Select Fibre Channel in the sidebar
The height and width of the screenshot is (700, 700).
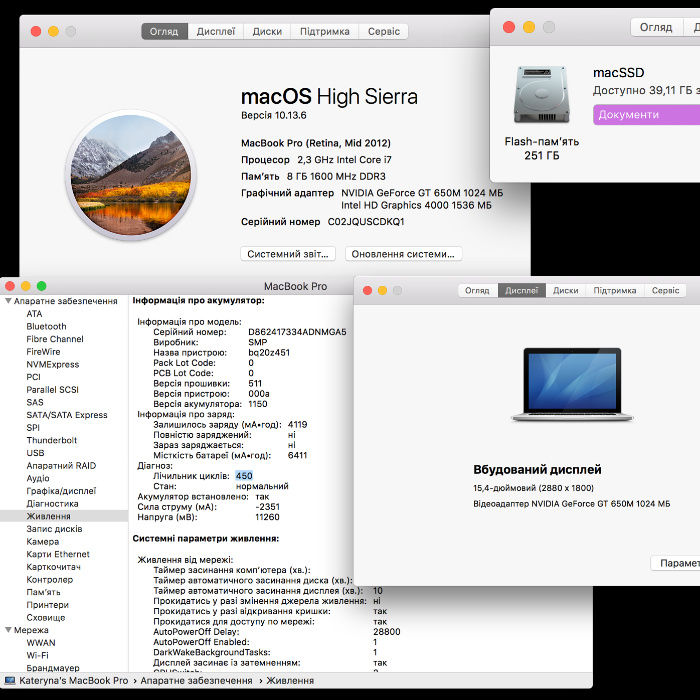coord(54,339)
